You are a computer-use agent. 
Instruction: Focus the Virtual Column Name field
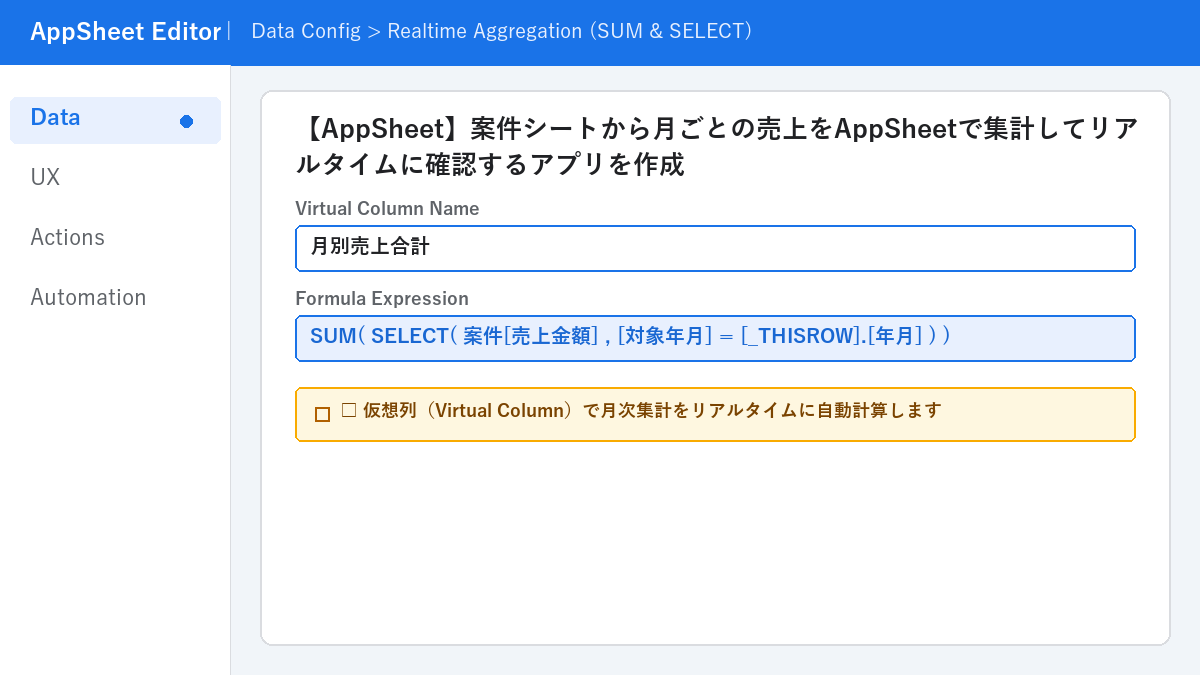point(715,248)
